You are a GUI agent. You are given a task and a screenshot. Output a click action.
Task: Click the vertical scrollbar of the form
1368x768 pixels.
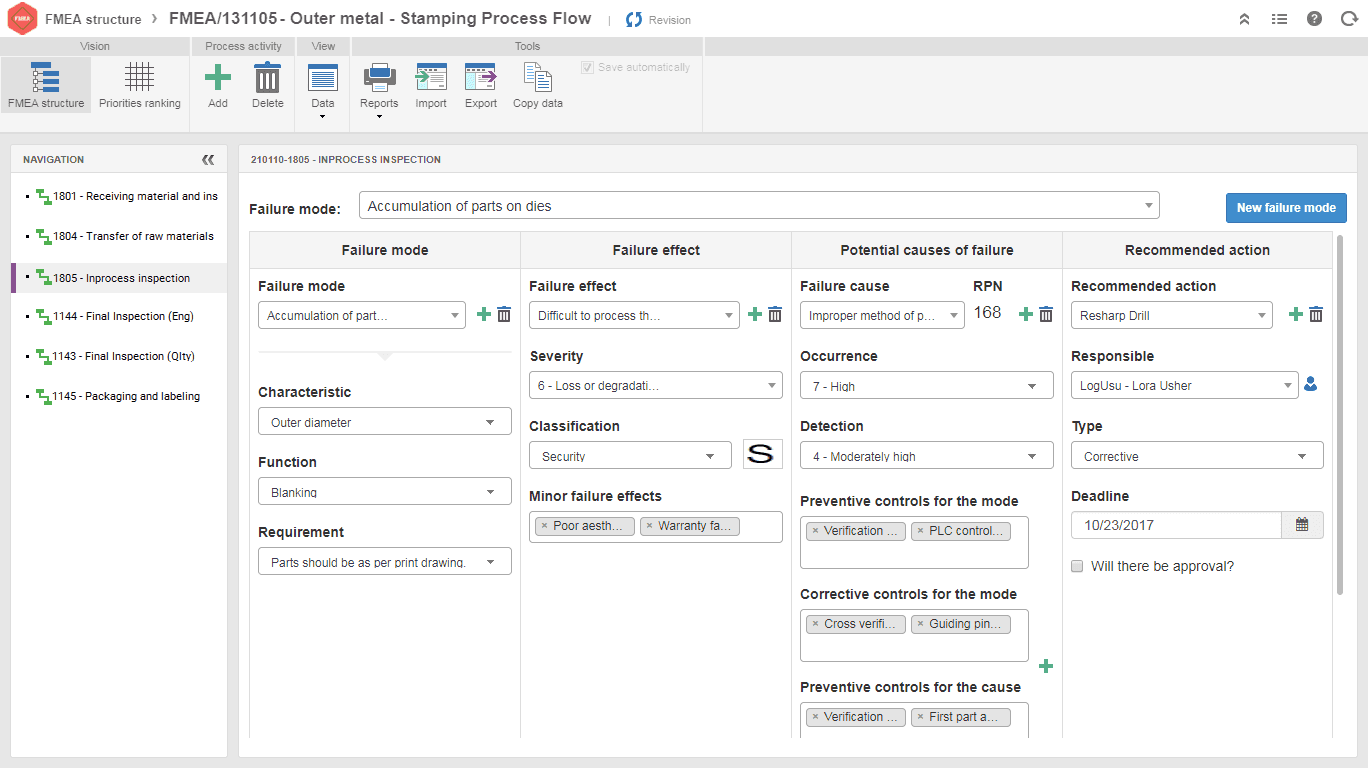tap(1340, 415)
